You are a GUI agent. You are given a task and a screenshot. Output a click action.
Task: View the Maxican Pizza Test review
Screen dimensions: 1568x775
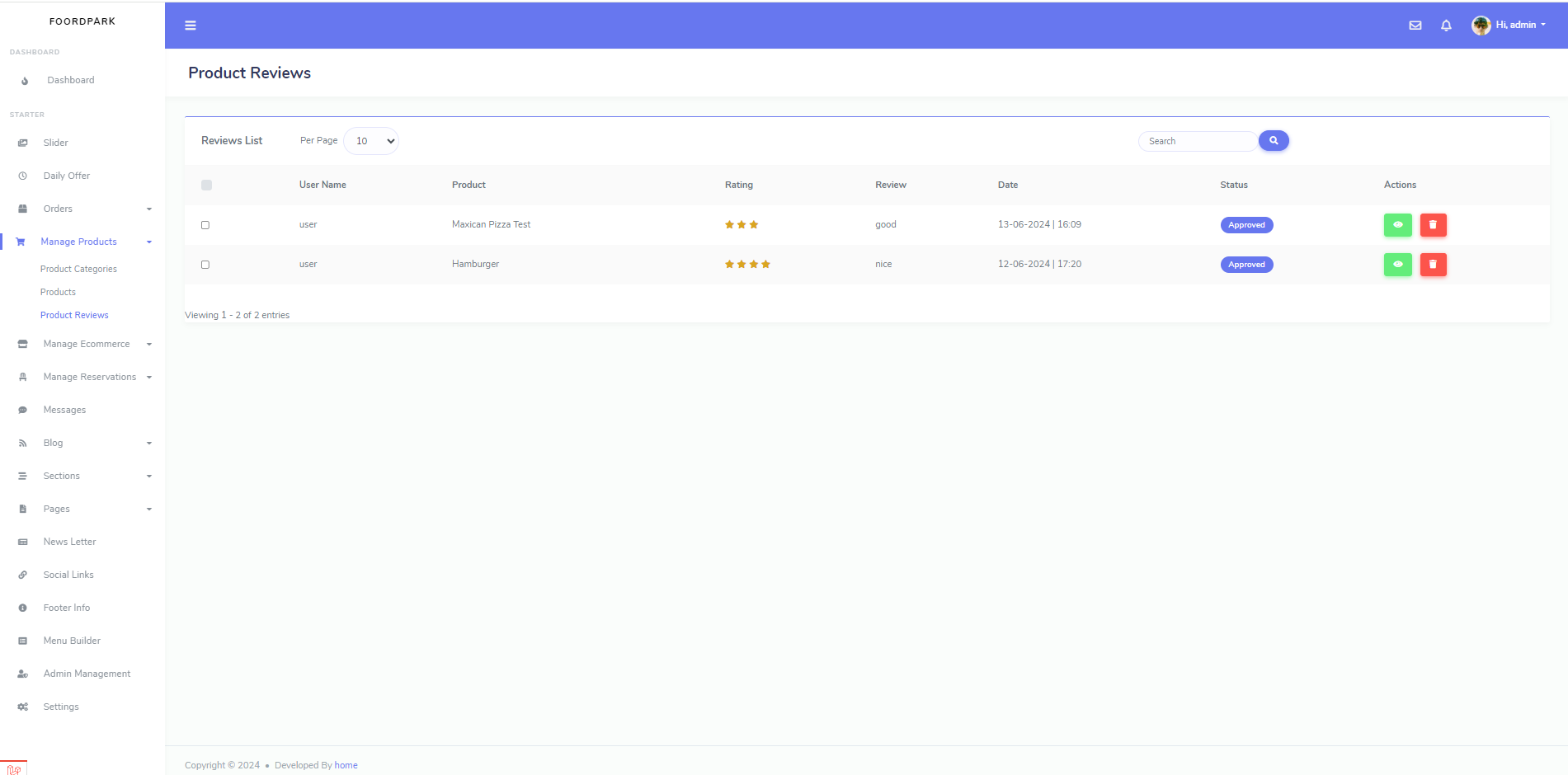point(1397,225)
